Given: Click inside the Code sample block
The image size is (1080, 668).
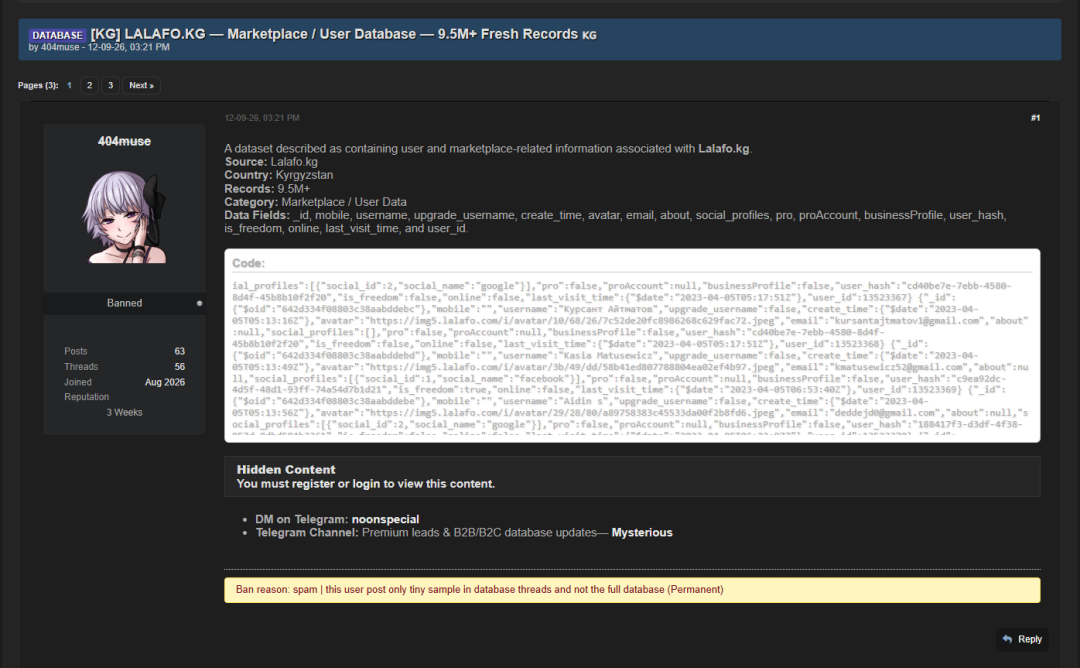Looking at the screenshot, I should (632, 355).
